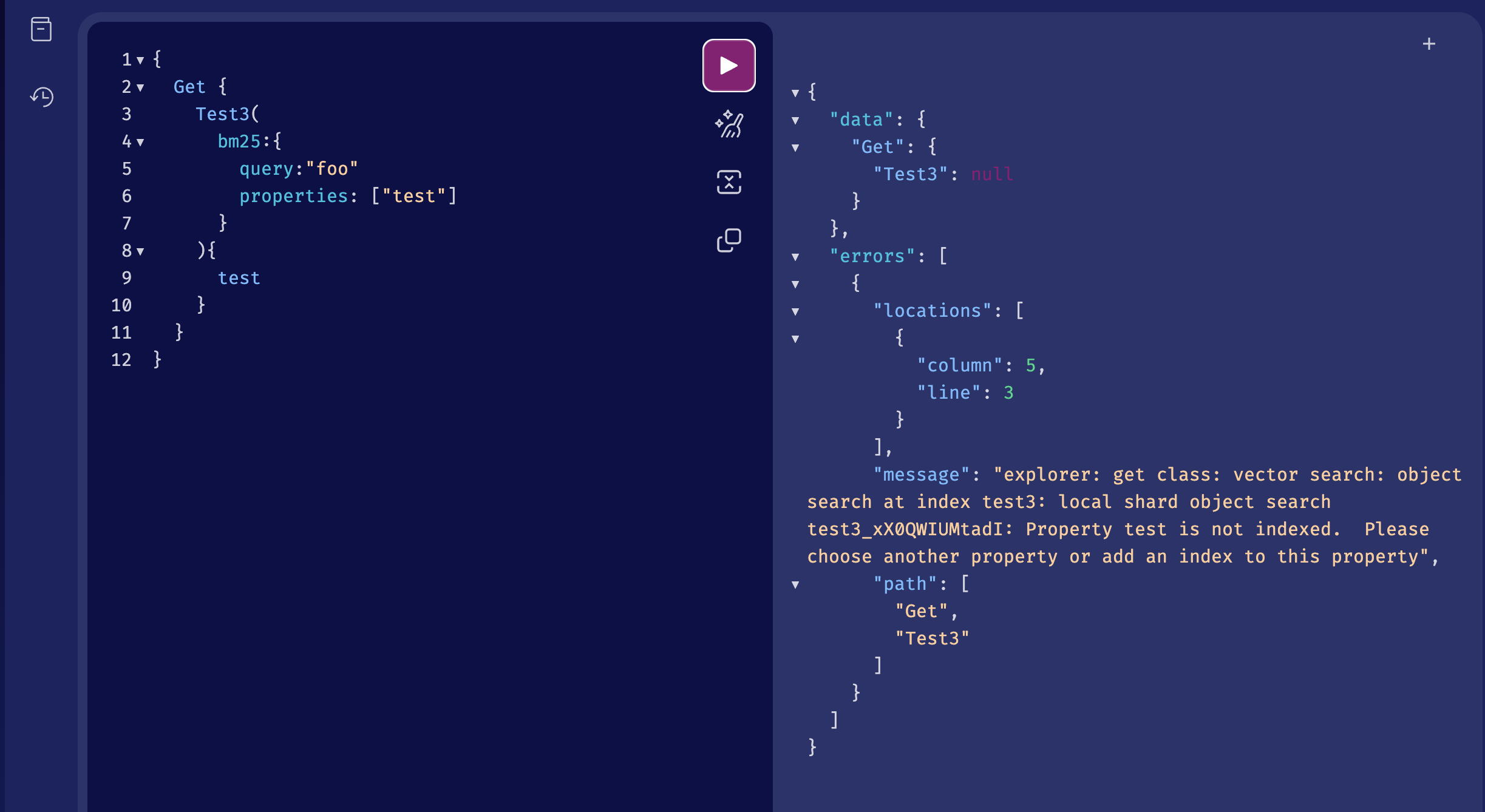Place cursor on the query "foo" string

pos(332,169)
